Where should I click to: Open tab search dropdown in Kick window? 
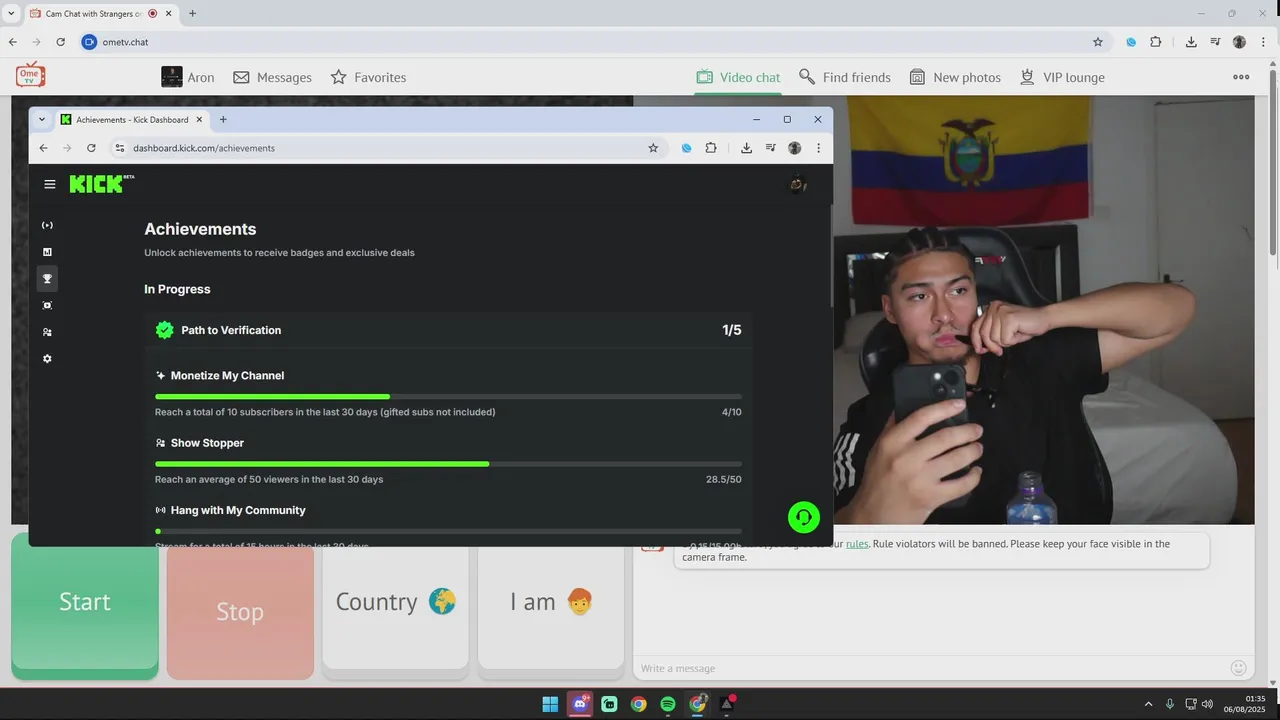point(42,119)
